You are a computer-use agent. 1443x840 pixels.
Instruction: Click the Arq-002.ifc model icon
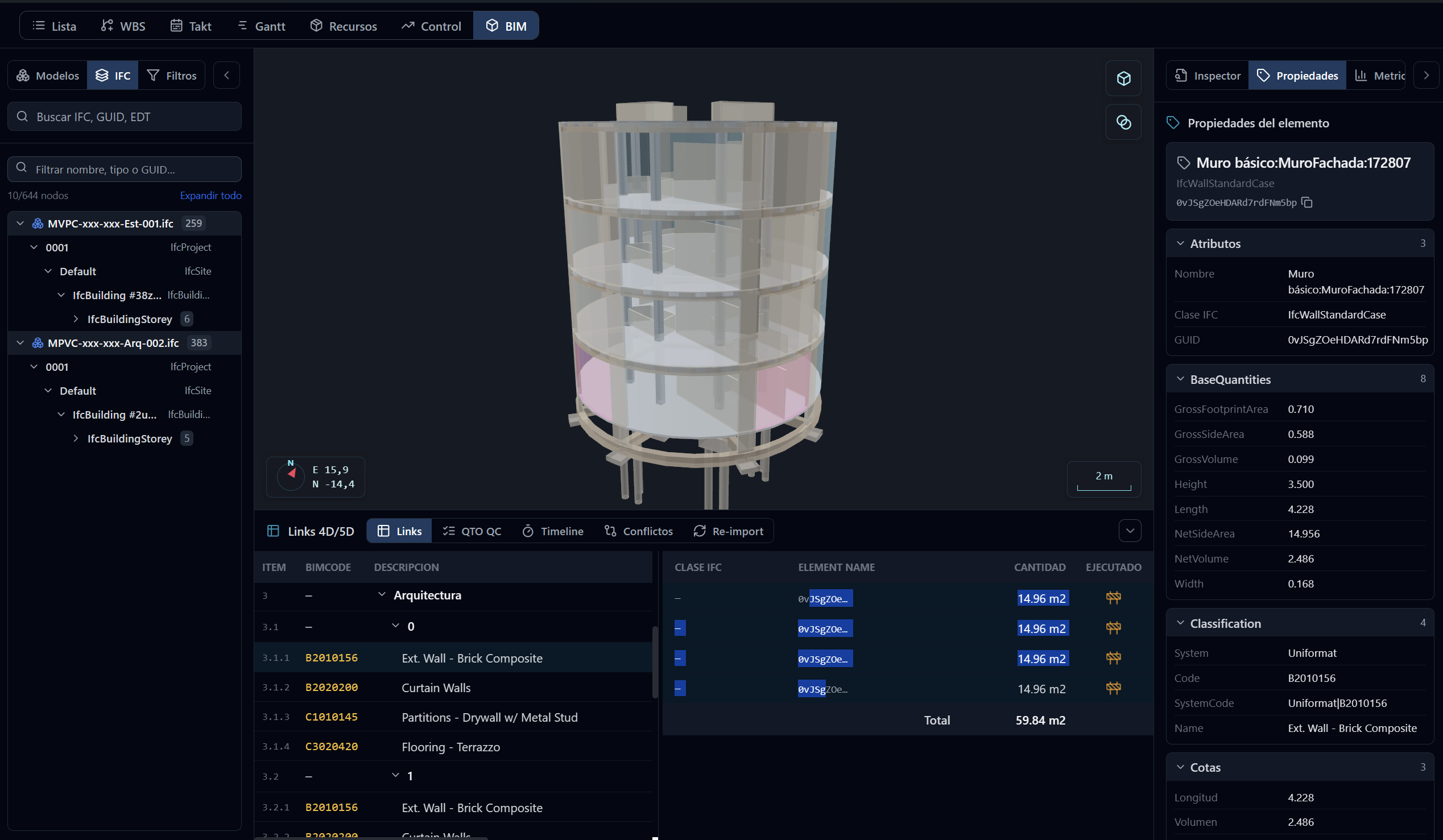38,343
